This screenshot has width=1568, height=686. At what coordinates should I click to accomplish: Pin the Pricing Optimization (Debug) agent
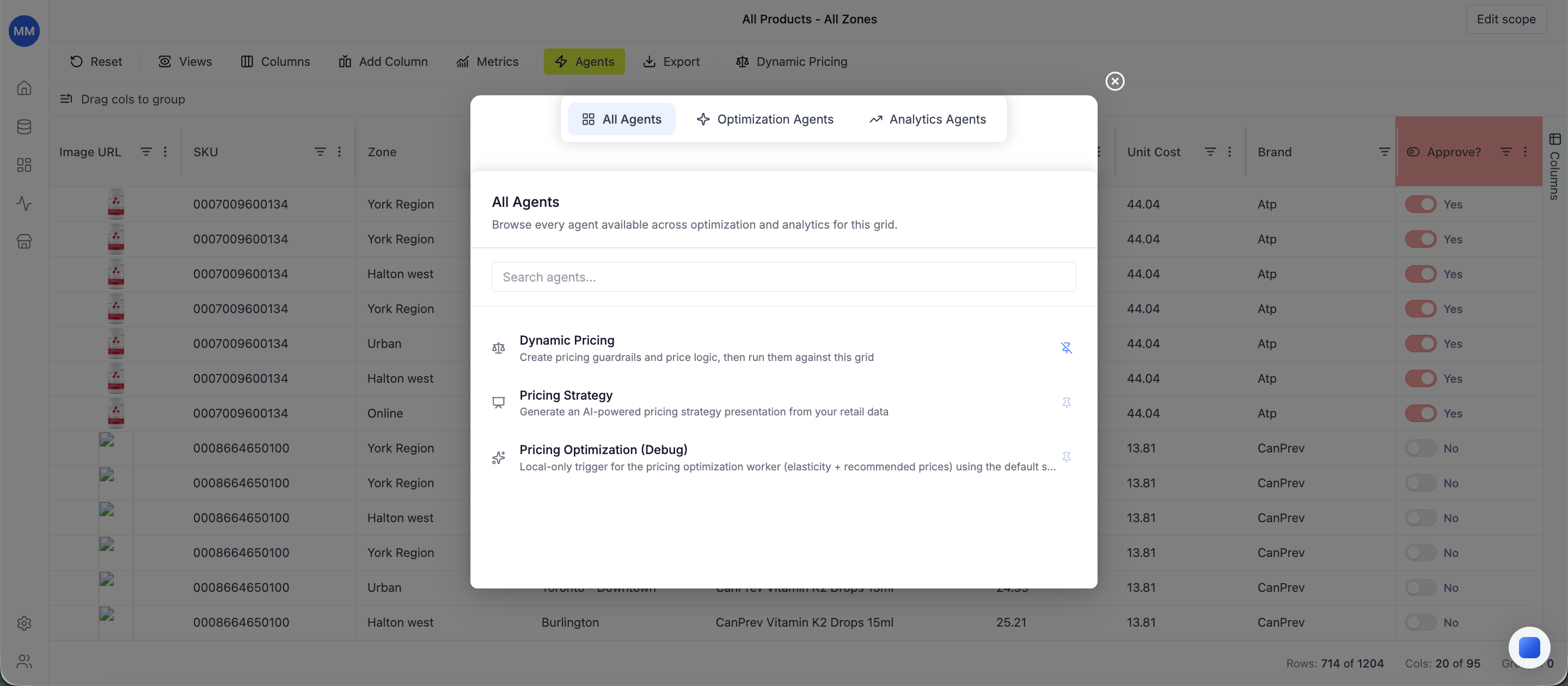tap(1066, 457)
